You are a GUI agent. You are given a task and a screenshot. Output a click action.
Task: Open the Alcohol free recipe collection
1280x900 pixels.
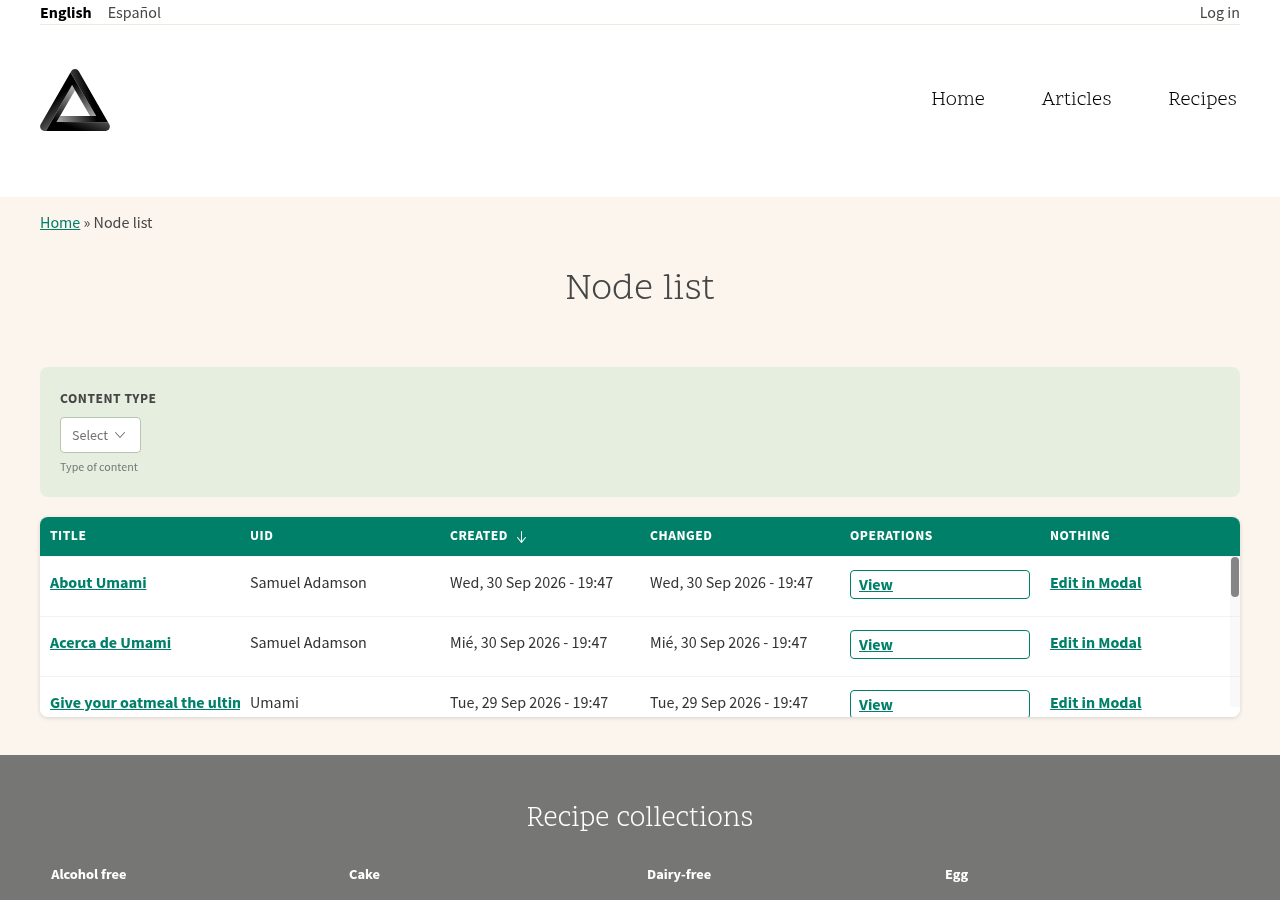coord(89,874)
